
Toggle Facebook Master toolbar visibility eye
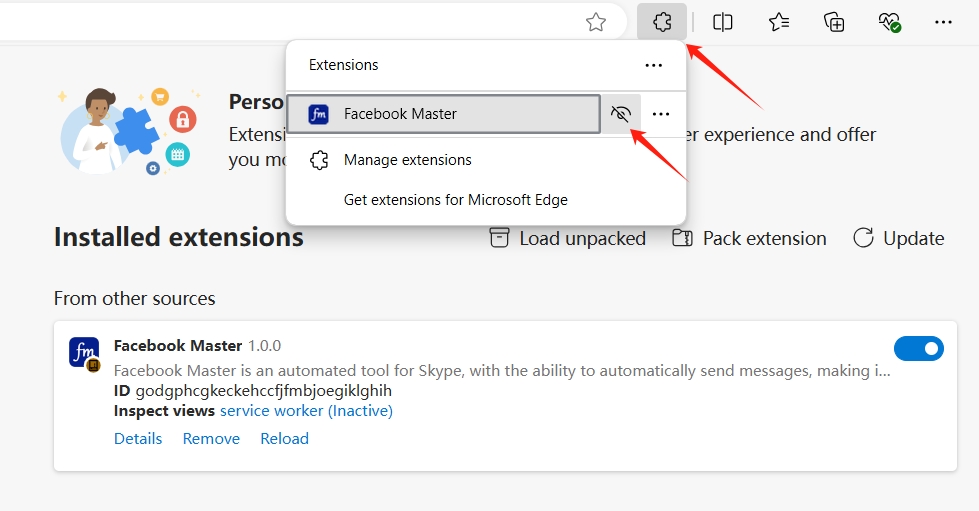point(621,114)
